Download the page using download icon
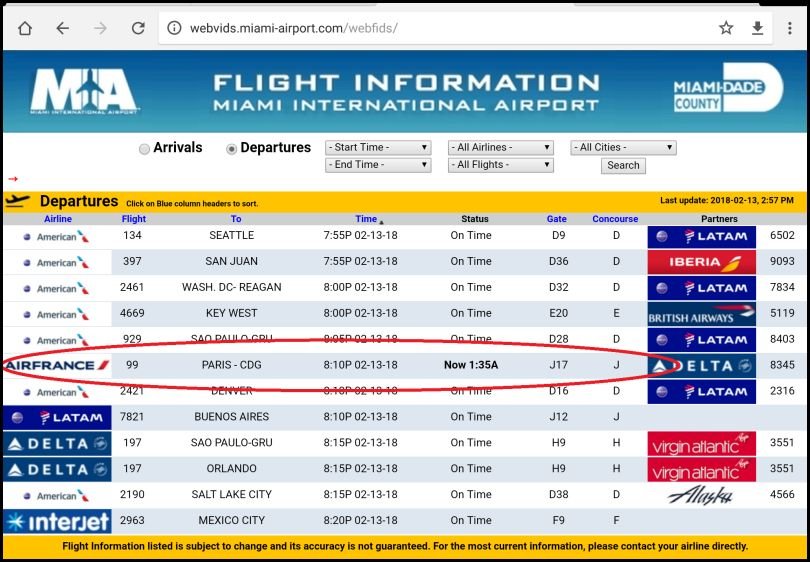The image size is (810, 562). pyautogui.click(x=757, y=28)
